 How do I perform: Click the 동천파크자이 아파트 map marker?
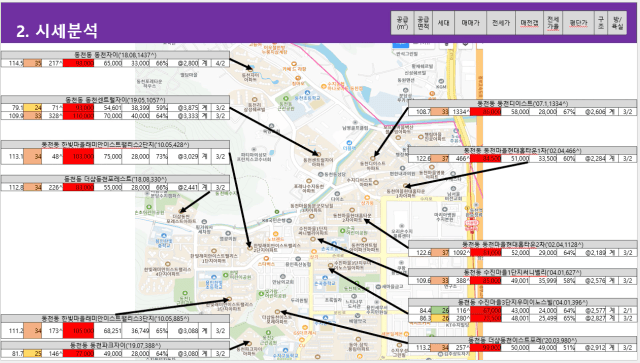pyautogui.click(x=249, y=344)
